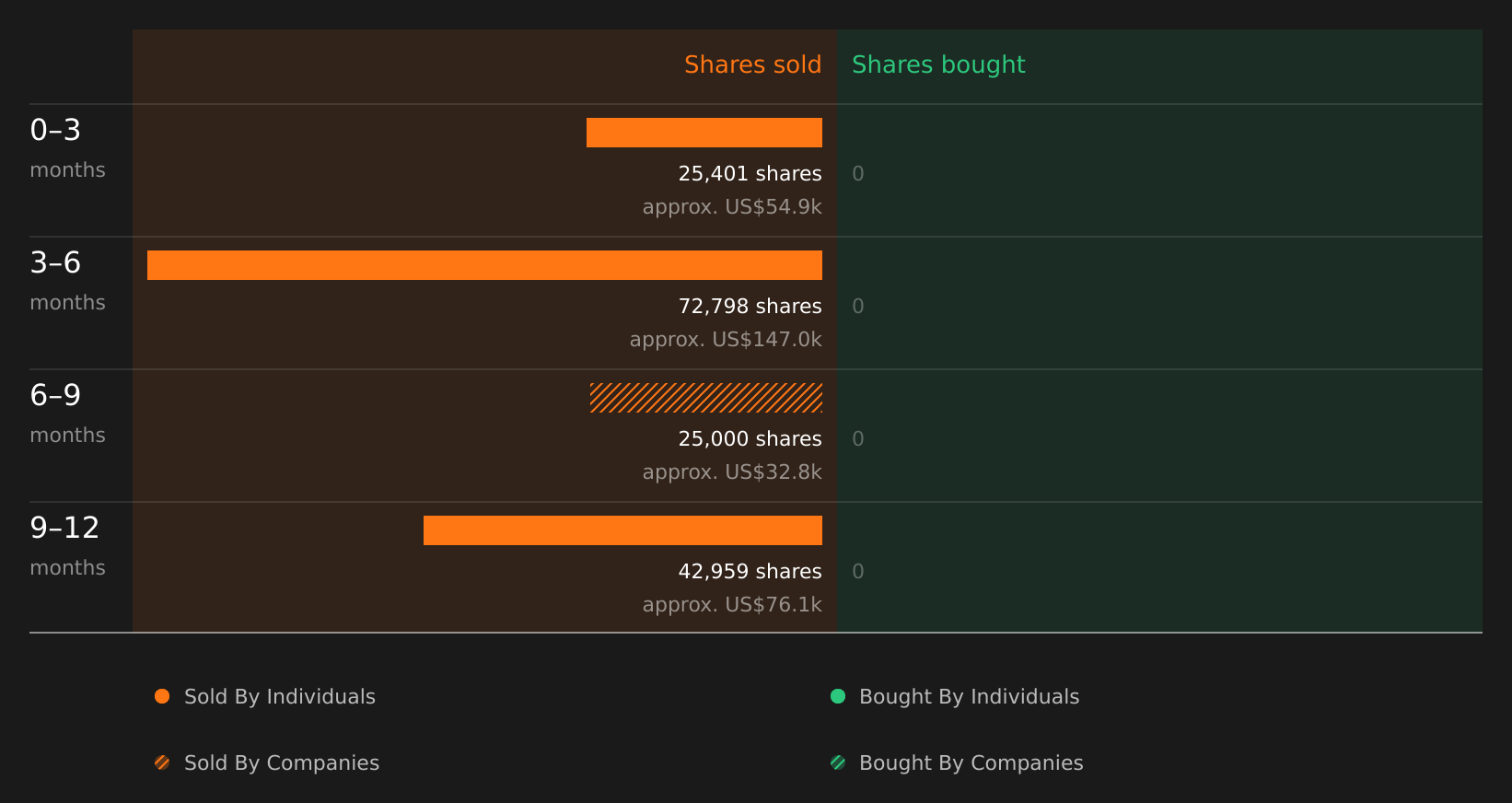The width and height of the screenshot is (1512, 803).
Task: Click the striped Sold By Companies legend icon
Action: pos(162,762)
